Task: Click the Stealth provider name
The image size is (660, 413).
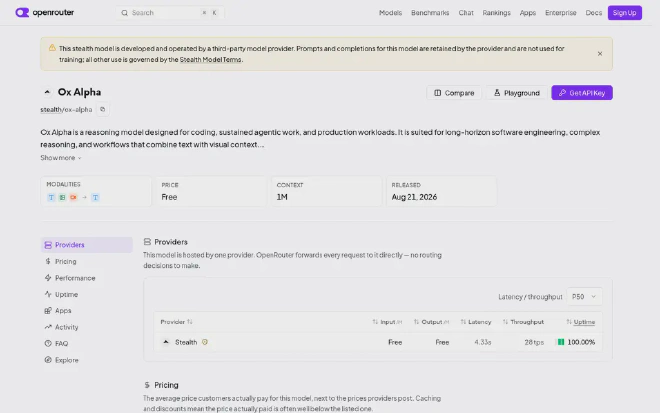Action: pyautogui.click(x=186, y=342)
